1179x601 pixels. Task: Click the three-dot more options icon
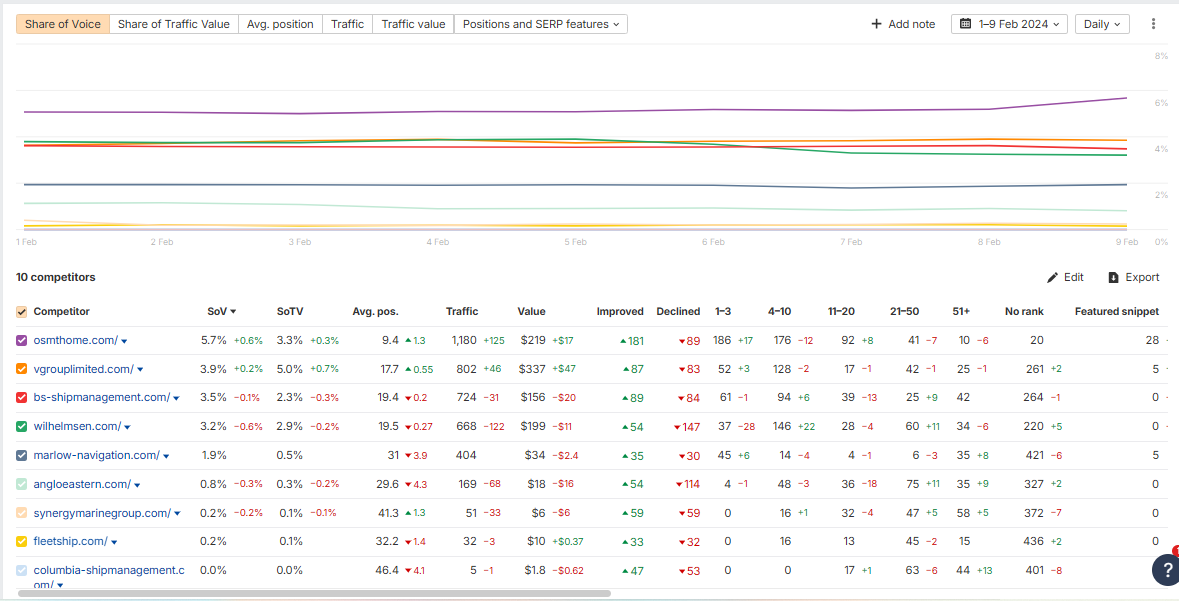tap(1153, 24)
